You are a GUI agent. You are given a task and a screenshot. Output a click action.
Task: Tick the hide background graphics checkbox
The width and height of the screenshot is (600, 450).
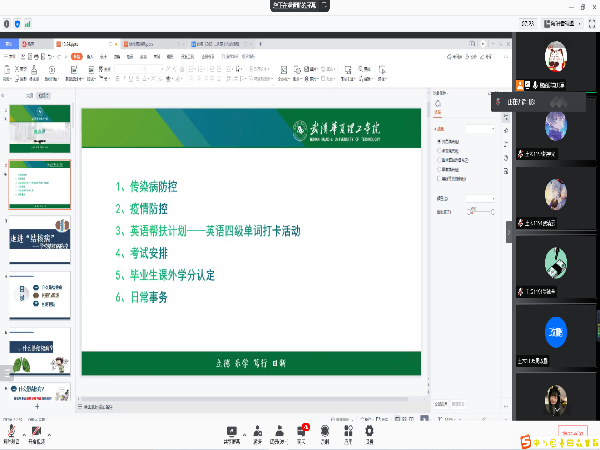[x=438, y=177]
